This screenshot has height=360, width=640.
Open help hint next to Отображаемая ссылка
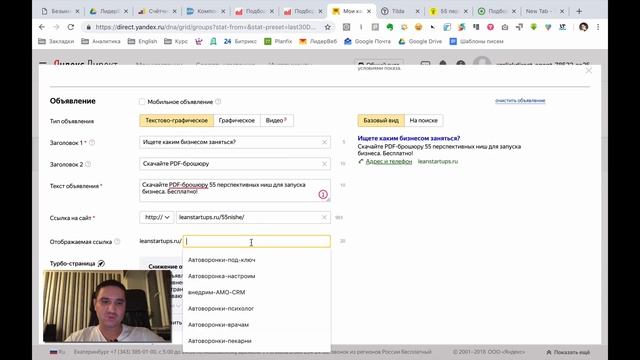click(x=117, y=242)
